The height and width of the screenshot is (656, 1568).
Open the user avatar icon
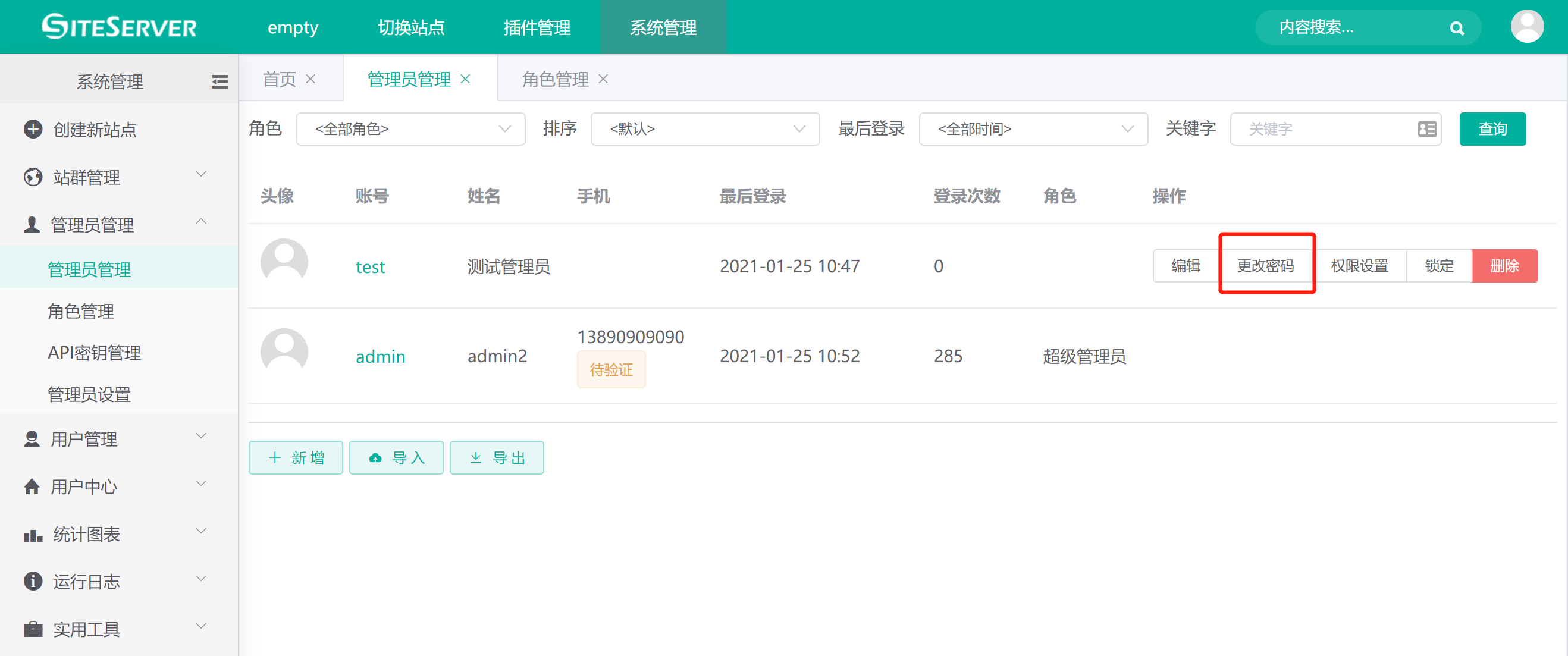coord(1527,26)
